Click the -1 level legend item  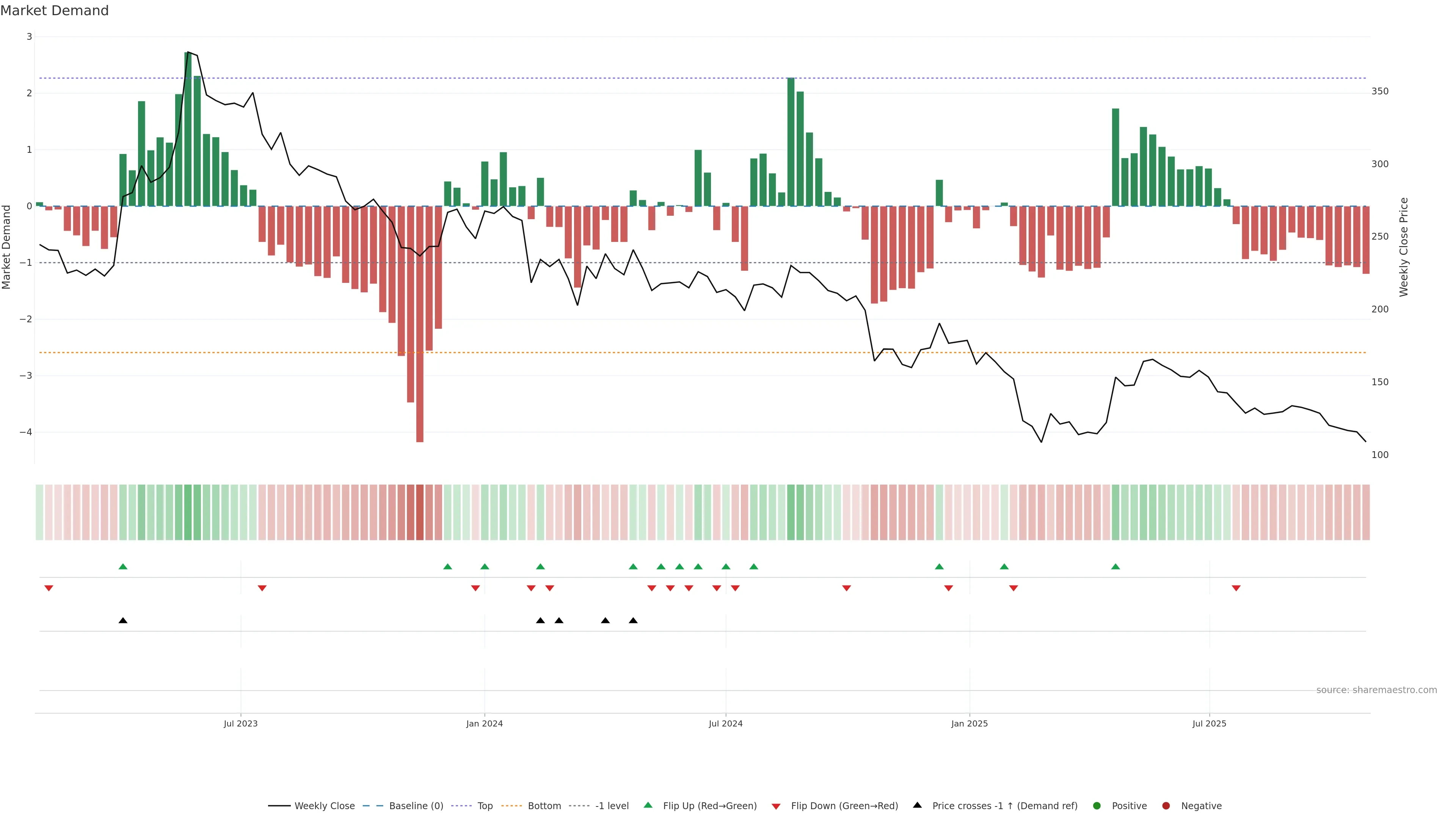pos(612,806)
